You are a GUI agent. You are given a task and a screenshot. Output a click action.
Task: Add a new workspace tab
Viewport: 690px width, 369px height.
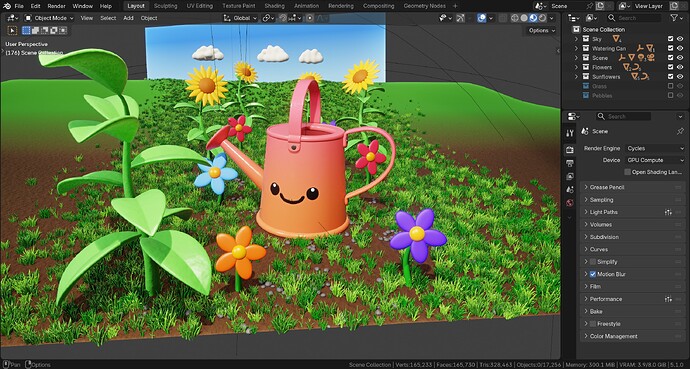[455, 6]
